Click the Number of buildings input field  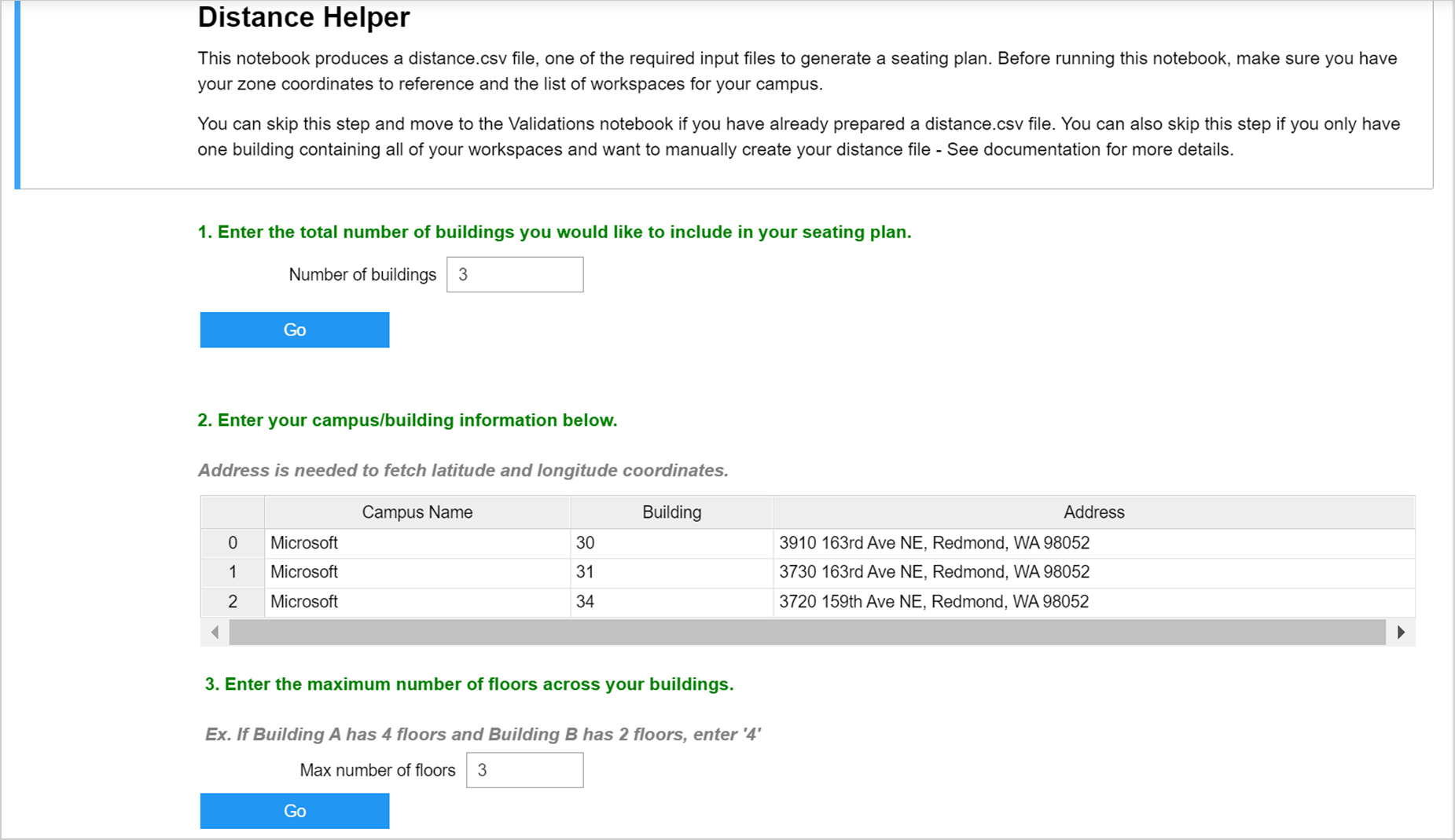[515, 274]
